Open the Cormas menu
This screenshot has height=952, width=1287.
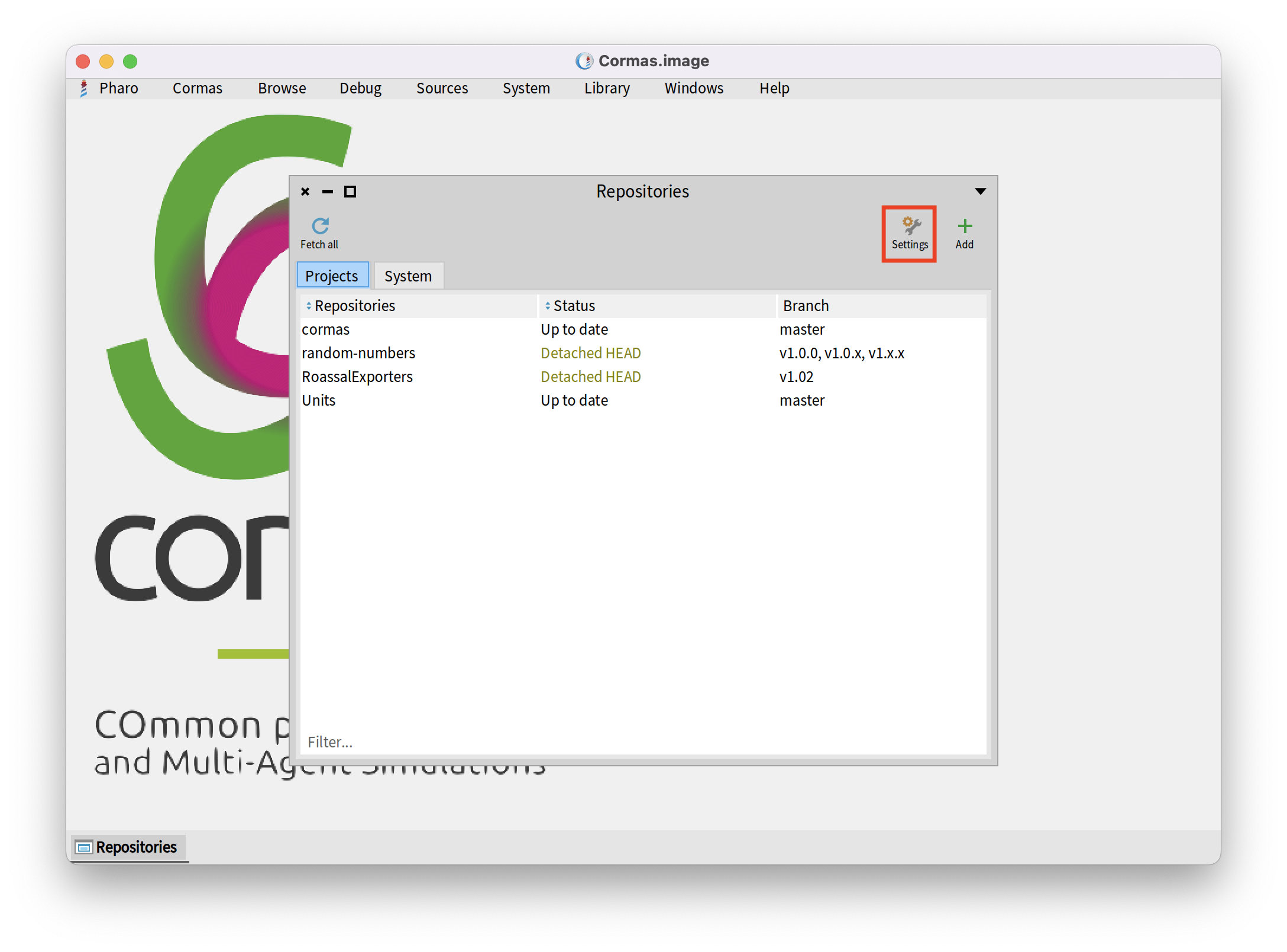point(198,89)
